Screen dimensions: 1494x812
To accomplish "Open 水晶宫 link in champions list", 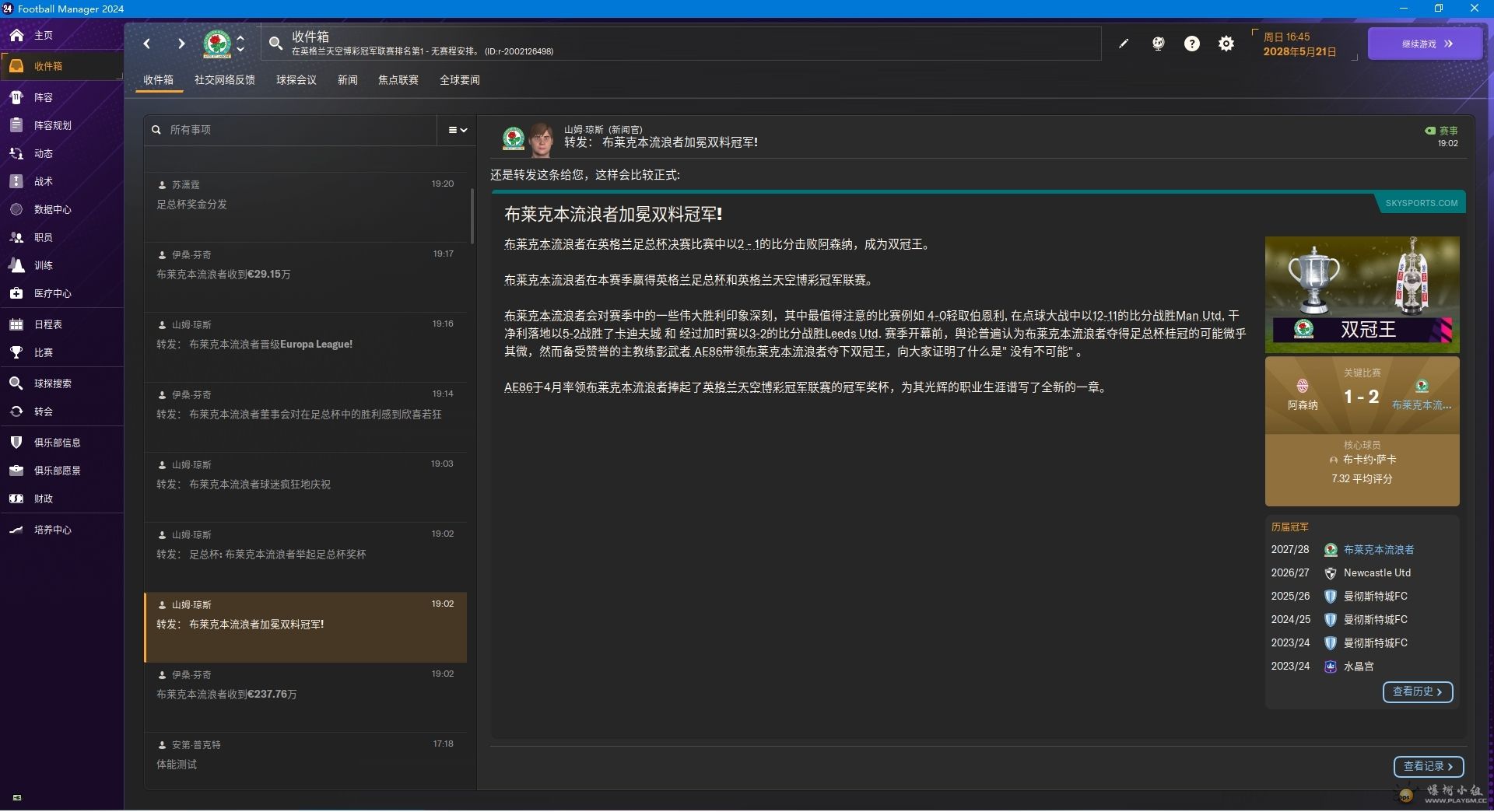I will pos(1359,667).
